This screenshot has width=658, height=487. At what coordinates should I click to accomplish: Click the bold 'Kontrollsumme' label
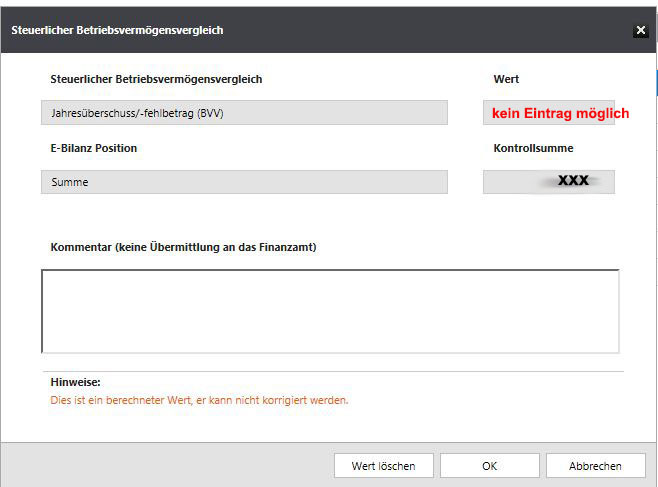533,148
